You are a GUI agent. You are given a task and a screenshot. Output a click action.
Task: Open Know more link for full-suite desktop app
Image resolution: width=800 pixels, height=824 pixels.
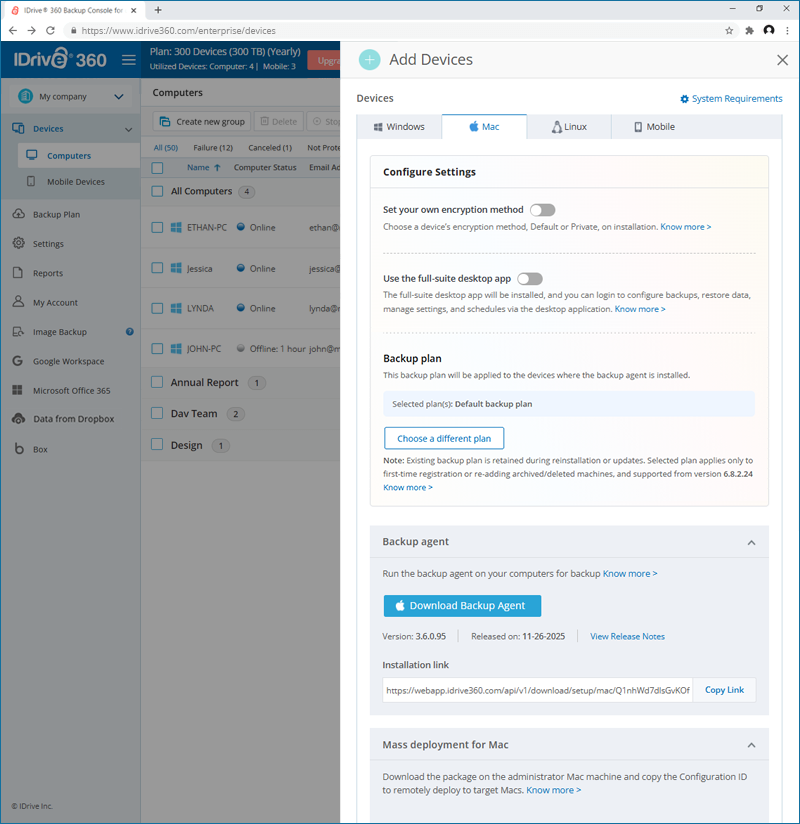640,309
